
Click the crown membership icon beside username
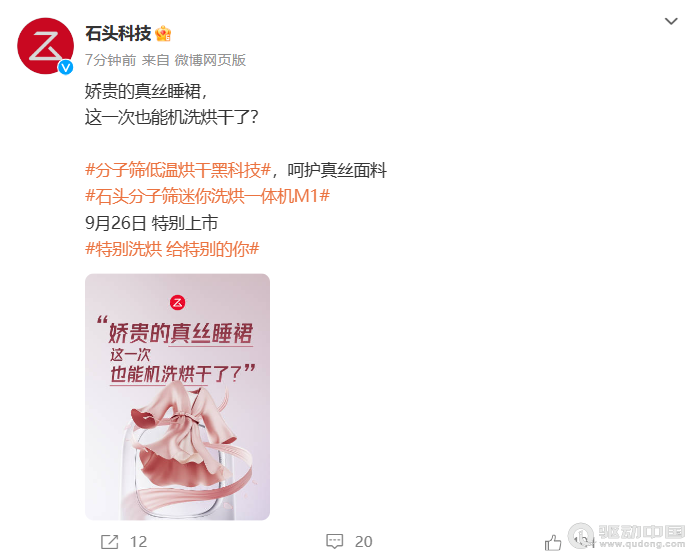pyautogui.click(x=163, y=34)
